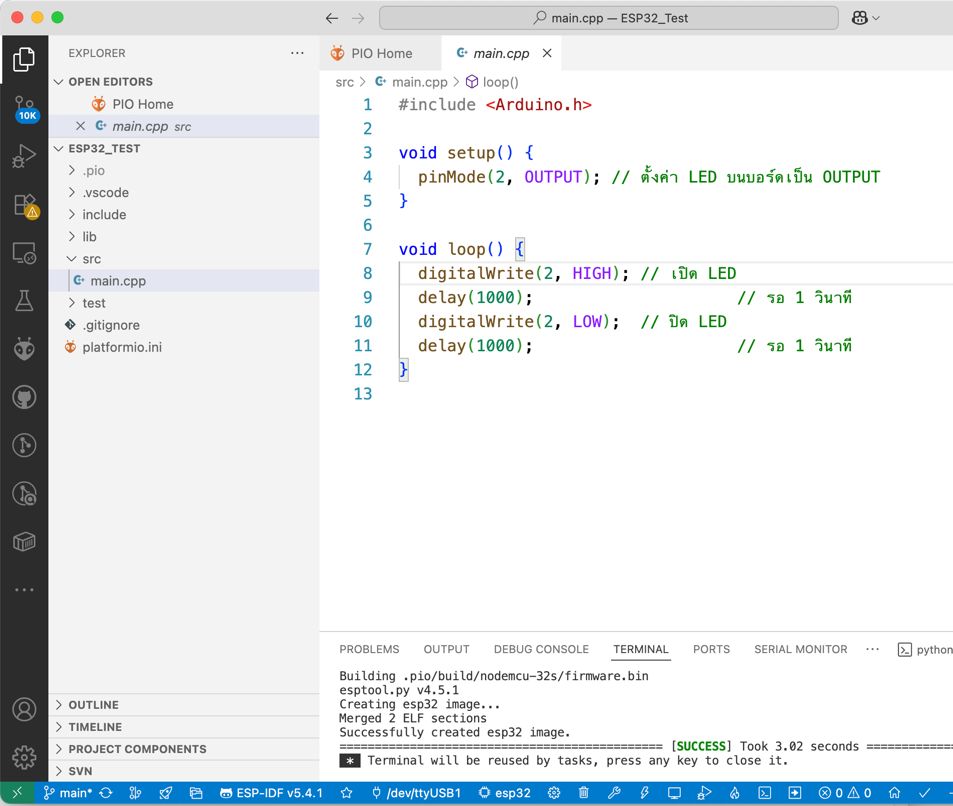
Task: Open the PlatformIO alien icon view
Action: tap(24, 349)
